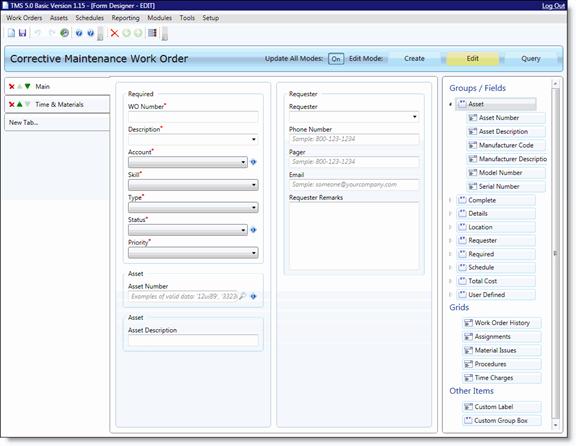Screen dimensions: 576x446
Task: Toggle Update All Modes On switch
Action: pyautogui.click(x=336, y=59)
